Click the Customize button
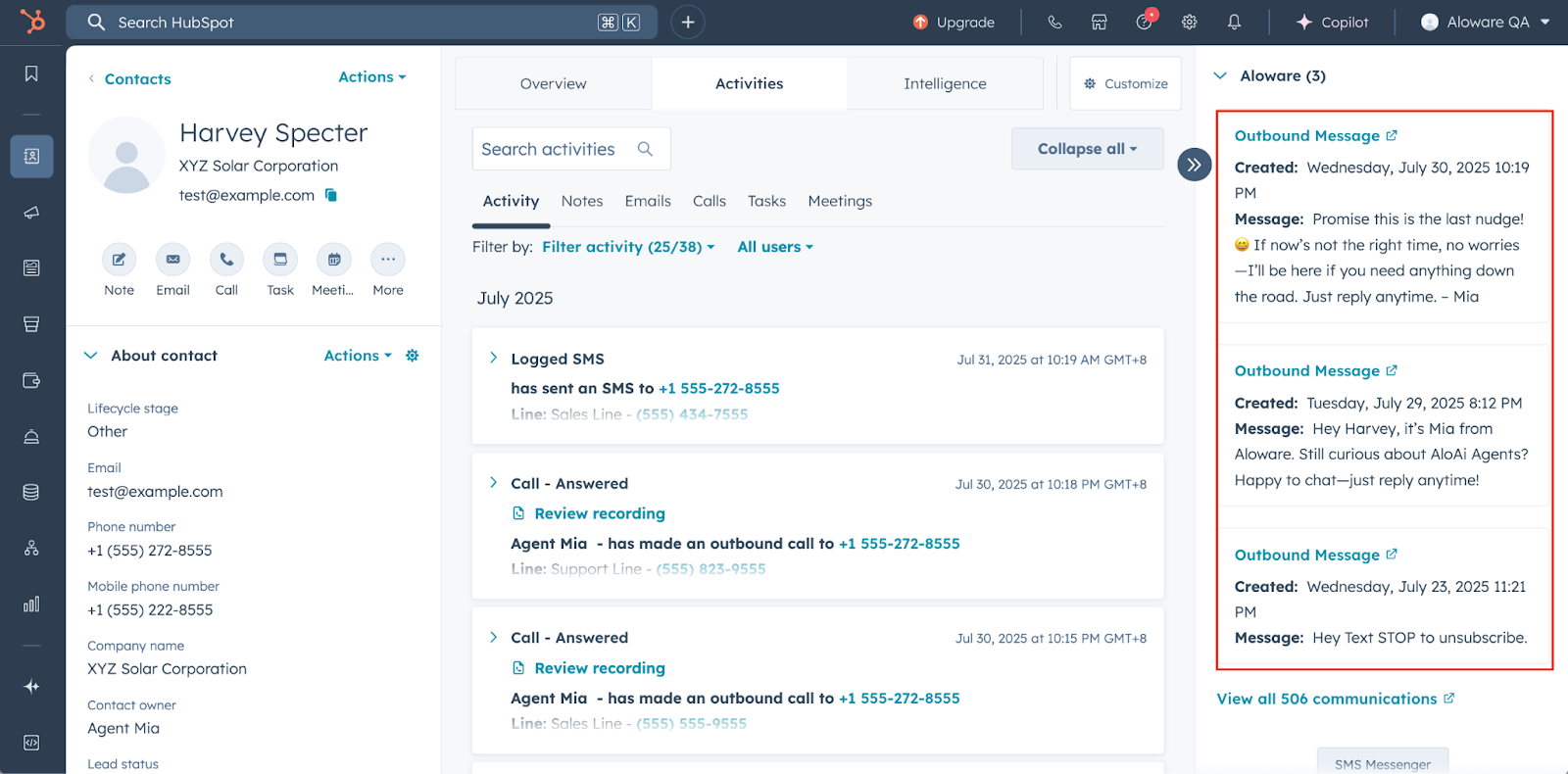This screenshot has height=774, width=1568. pos(1125,83)
